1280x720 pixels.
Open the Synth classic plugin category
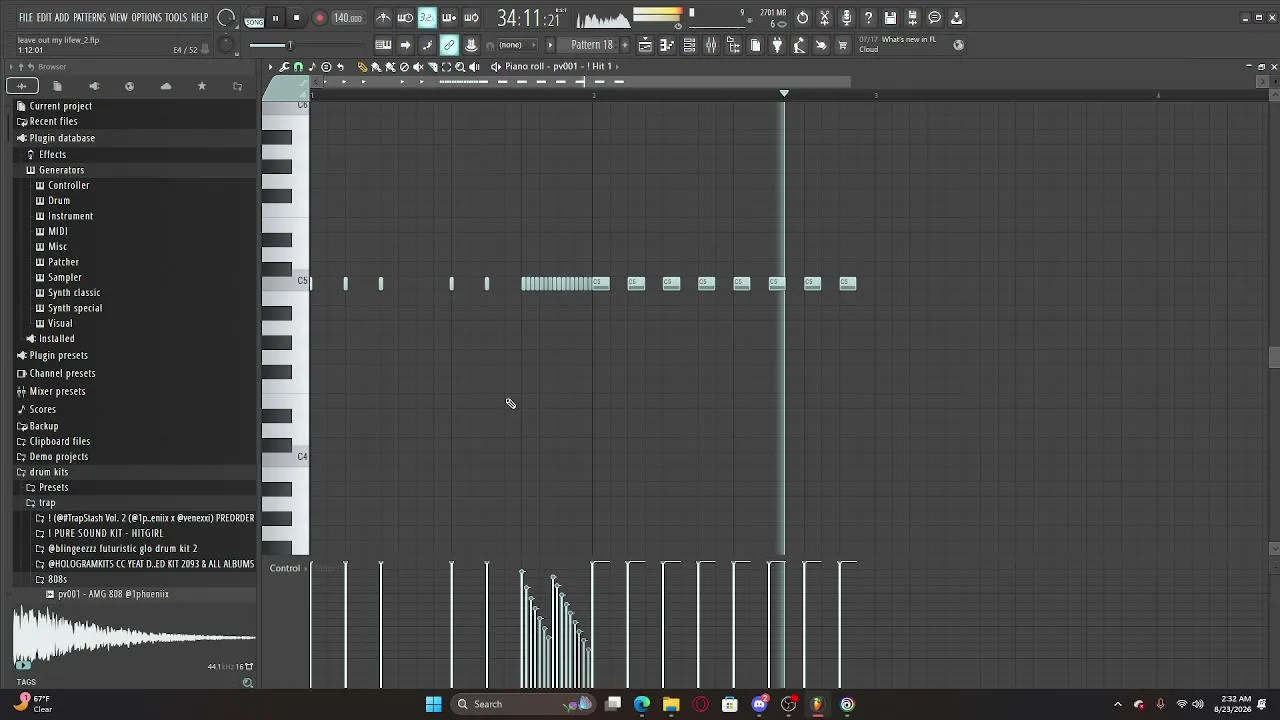74,292
